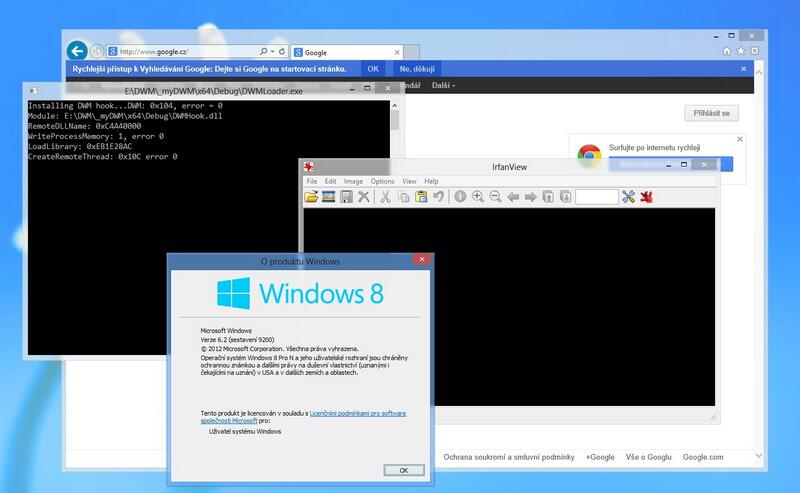This screenshot has width=800, height=493.
Task: Click the previous page icon in IrfanView
Action: point(548,196)
